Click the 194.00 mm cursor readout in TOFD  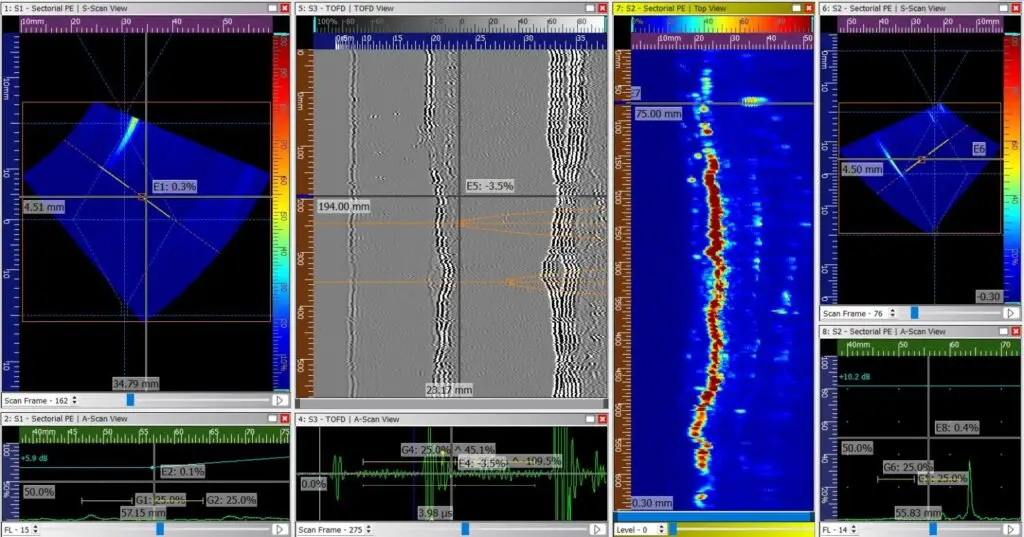coord(344,206)
